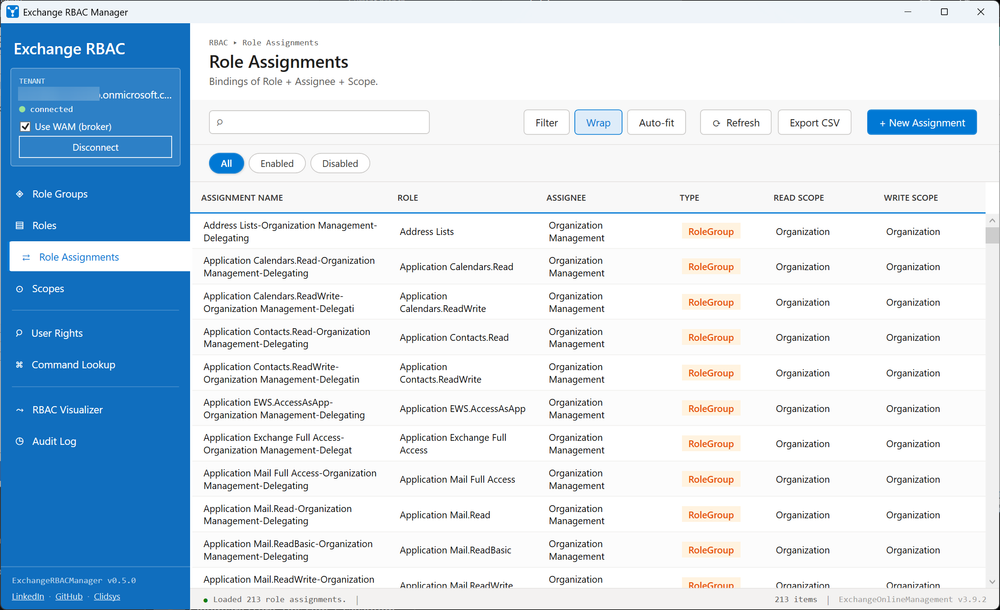Open the LinkedIn link in the footer
The height and width of the screenshot is (610, 1000).
pyautogui.click(x=28, y=597)
